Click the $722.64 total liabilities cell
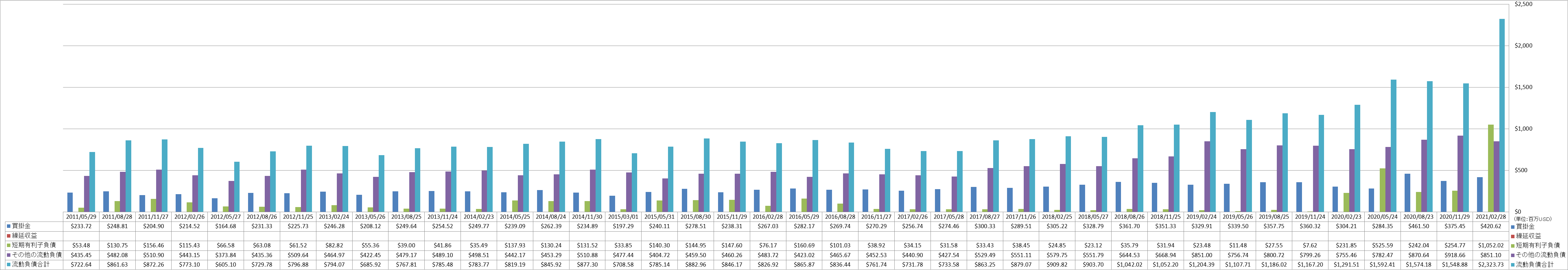Image resolution: width=1568 pixels, height=270 pixels. pos(81,265)
